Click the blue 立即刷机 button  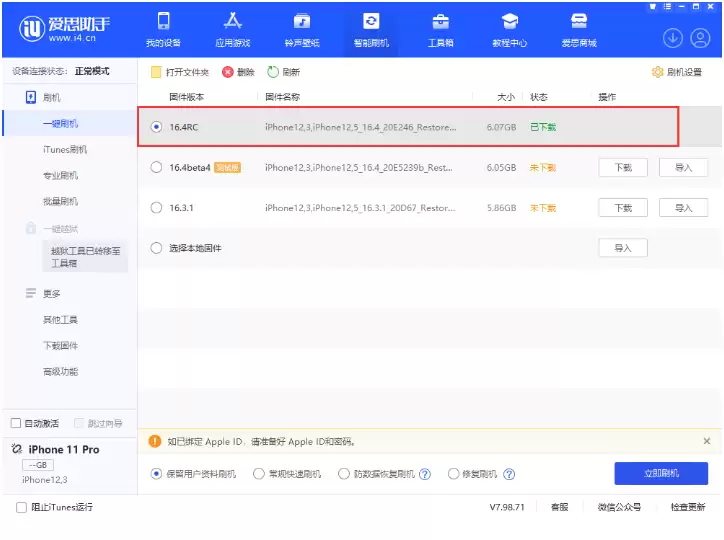(x=661, y=473)
